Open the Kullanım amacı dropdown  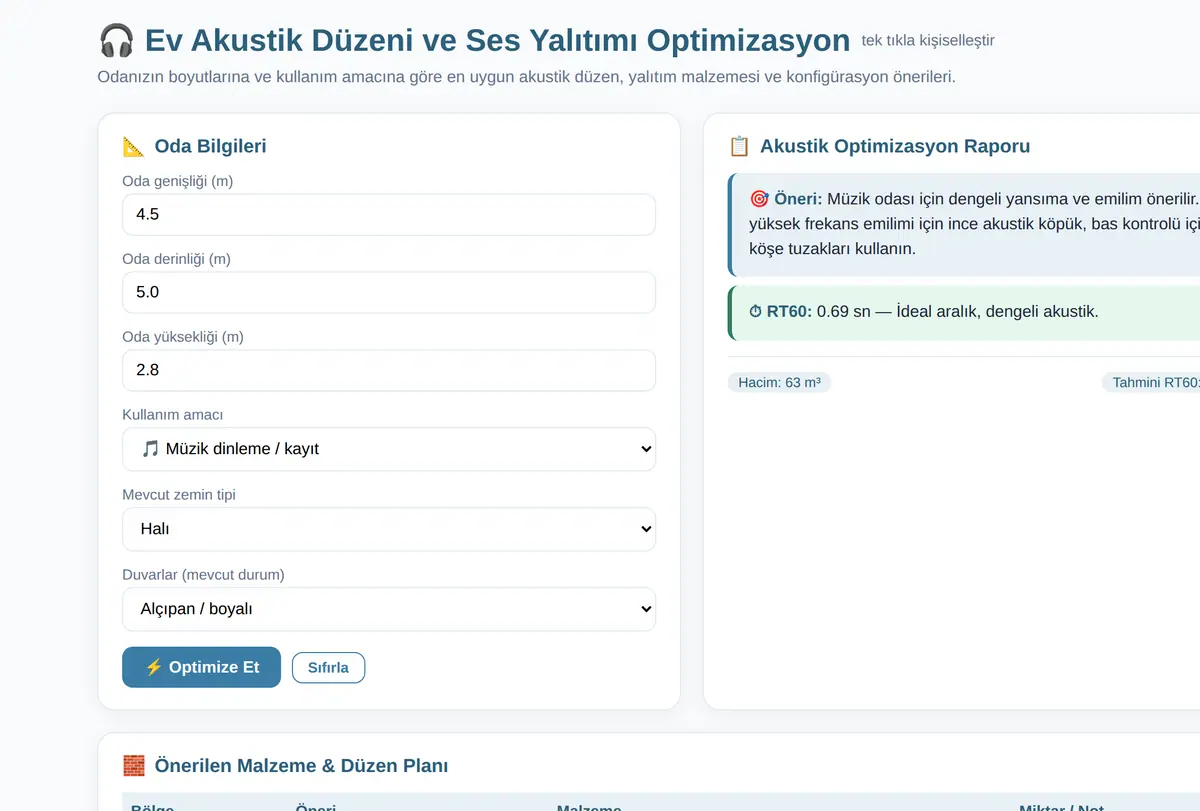(389, 449)
